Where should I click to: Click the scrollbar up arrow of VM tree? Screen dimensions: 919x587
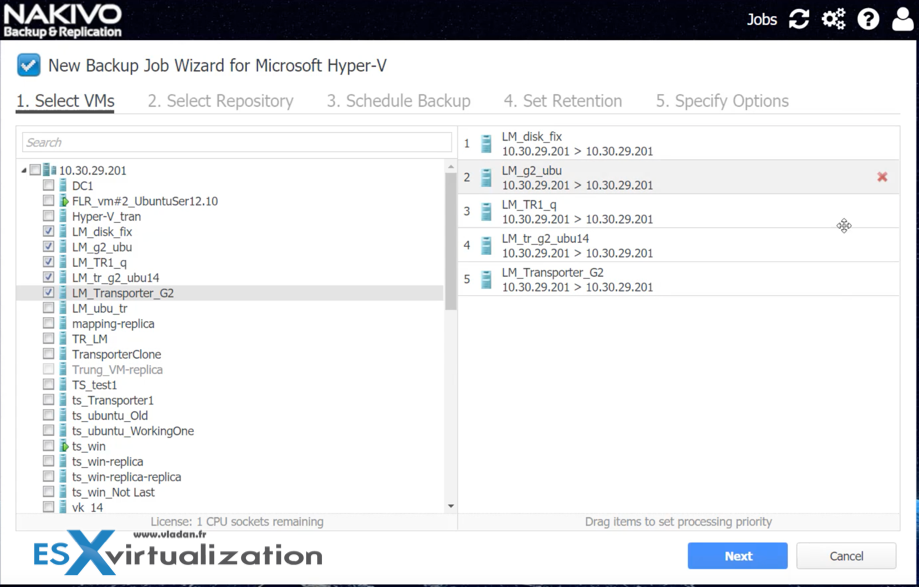tap(451, 168)
